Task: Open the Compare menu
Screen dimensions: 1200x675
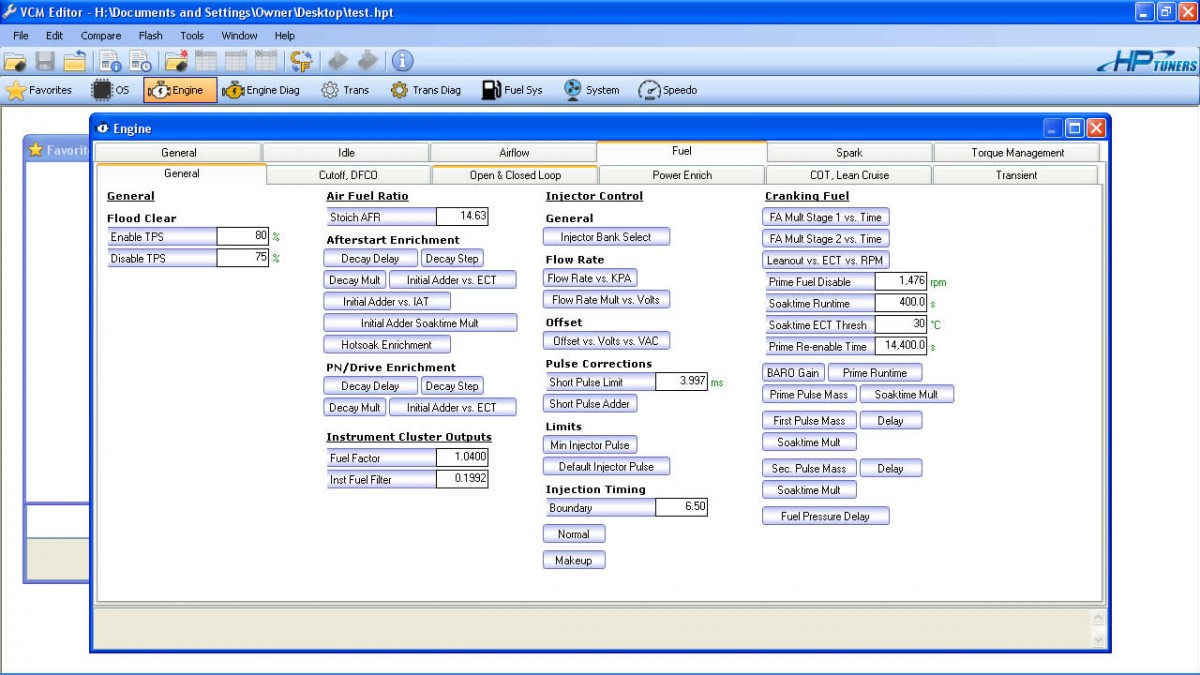Action: (101, 35)
